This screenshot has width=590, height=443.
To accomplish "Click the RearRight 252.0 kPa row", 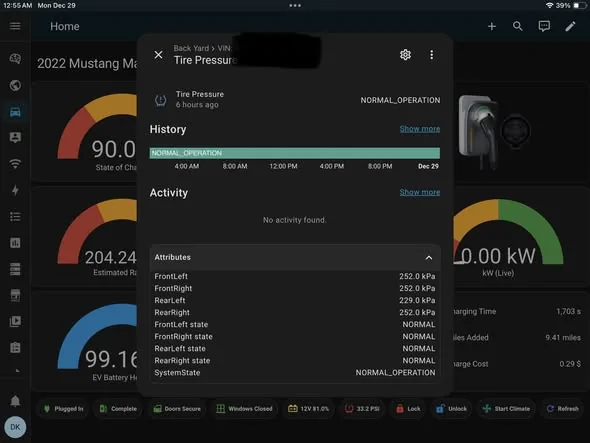I will (x=295, y=312).
